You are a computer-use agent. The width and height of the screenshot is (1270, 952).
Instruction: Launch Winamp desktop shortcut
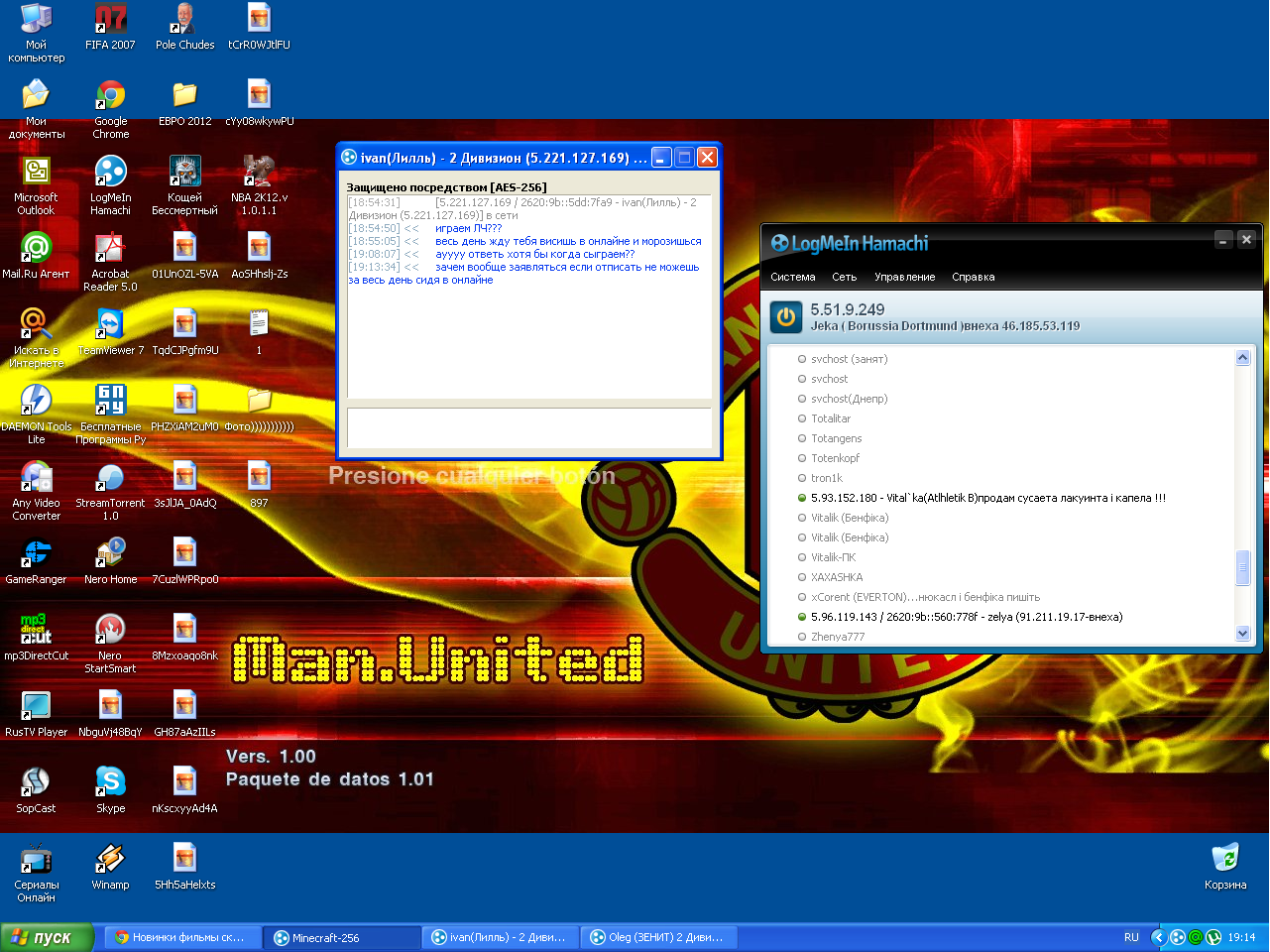[110, 867]
